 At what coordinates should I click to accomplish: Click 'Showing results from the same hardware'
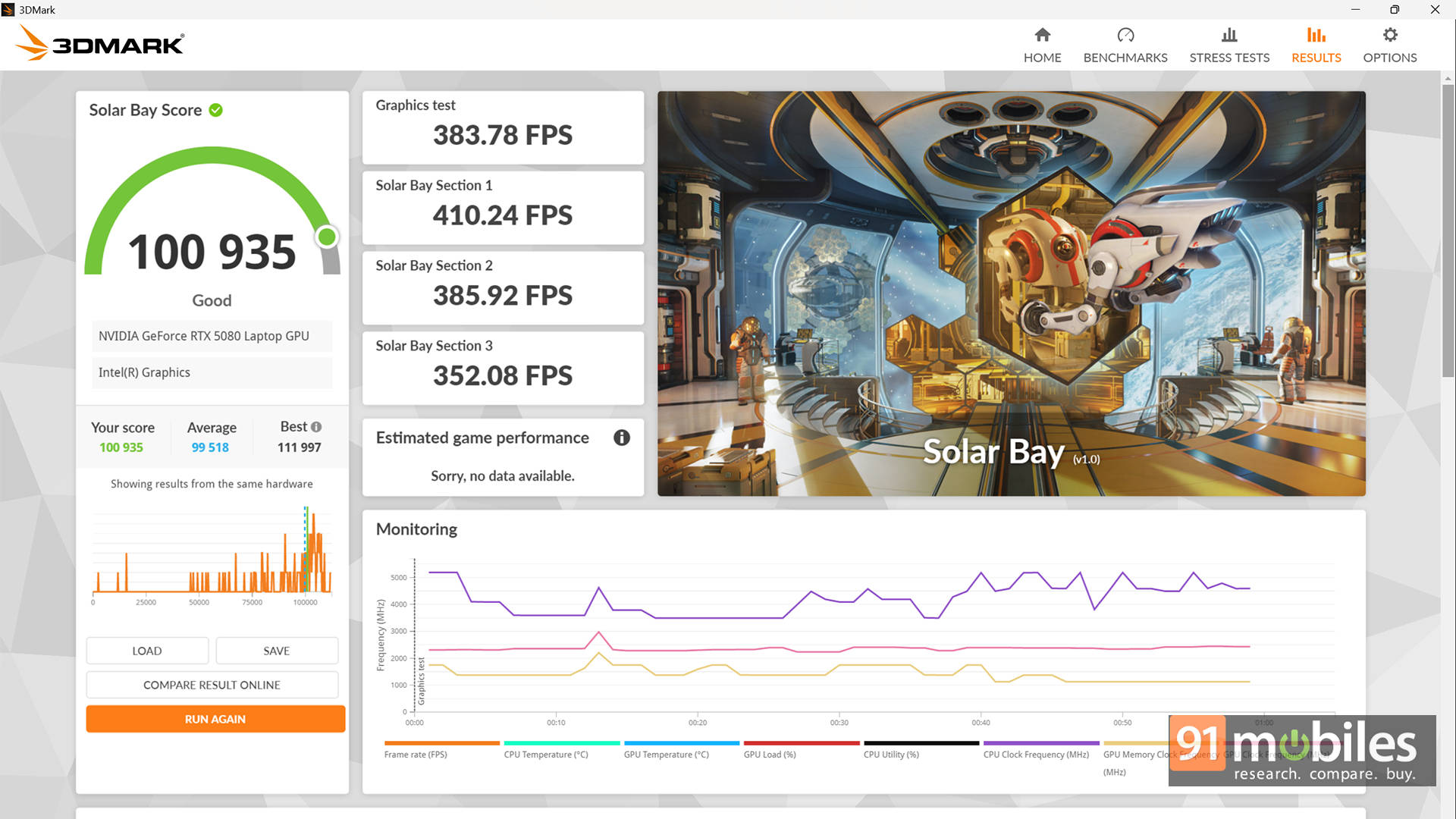pyautogui.click(x=212, y=484)
